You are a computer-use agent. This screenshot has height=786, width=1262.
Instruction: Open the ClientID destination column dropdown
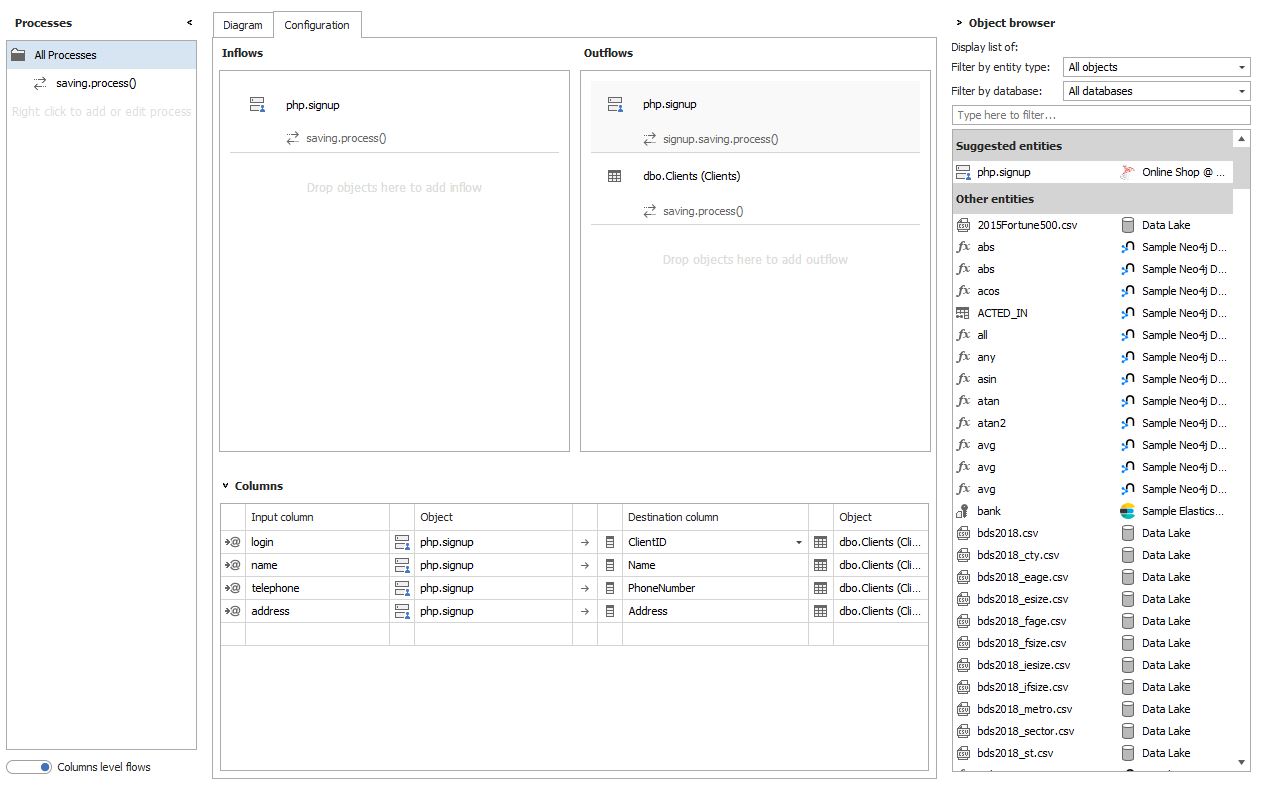tap(798, 542)
